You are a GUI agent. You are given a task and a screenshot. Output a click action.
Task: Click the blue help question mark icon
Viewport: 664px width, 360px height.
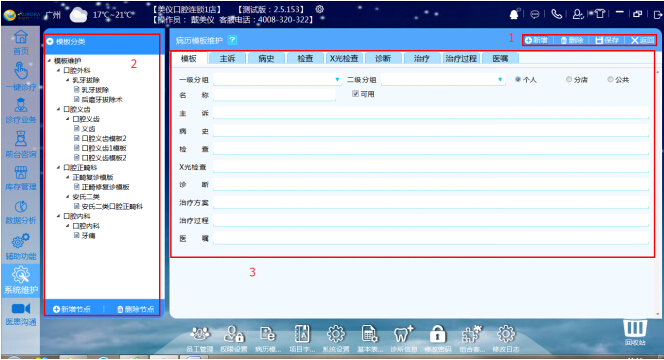(x=232, y=40)
